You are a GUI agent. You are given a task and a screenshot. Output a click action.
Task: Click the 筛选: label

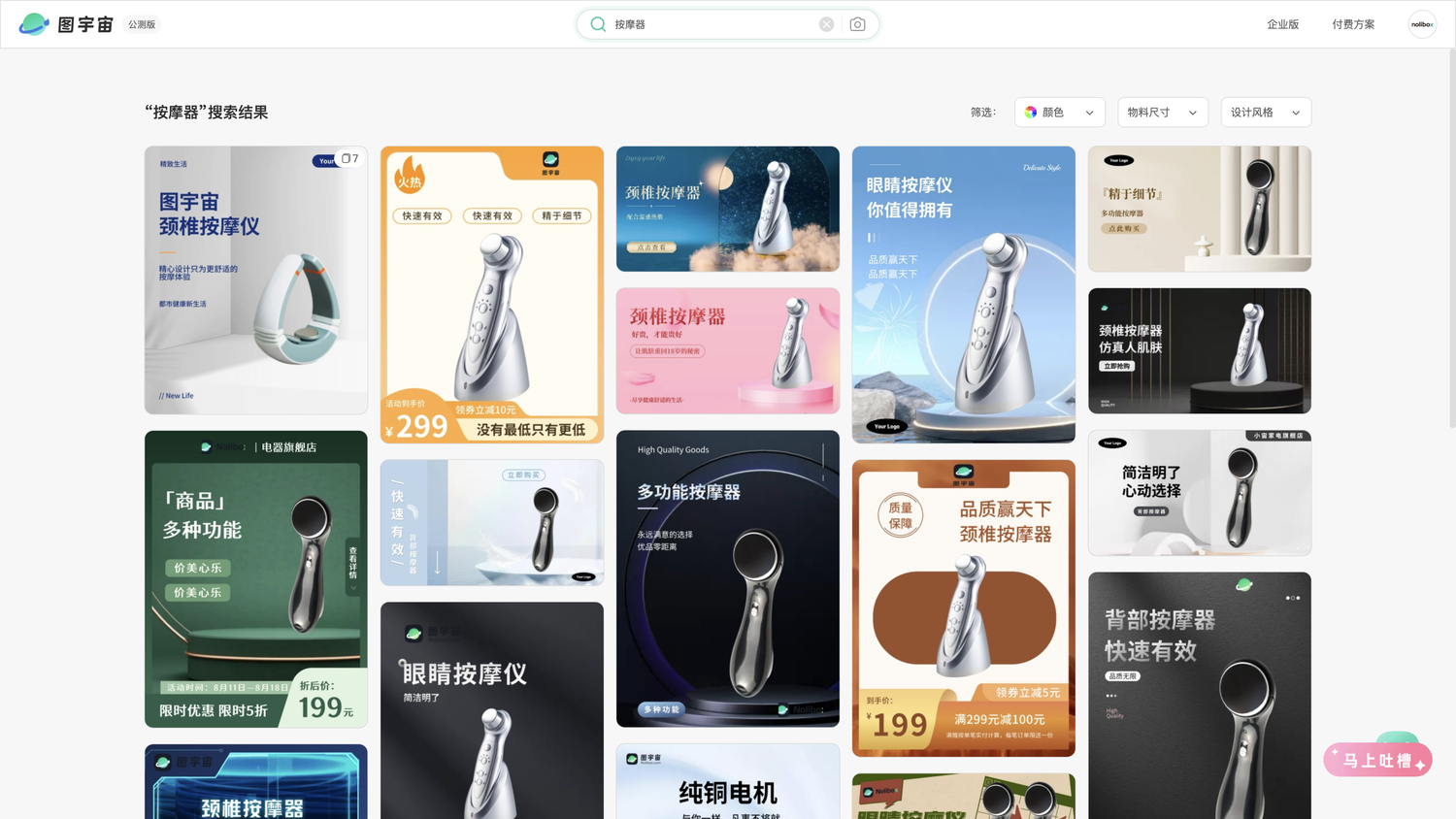click(x=983, y=113)
